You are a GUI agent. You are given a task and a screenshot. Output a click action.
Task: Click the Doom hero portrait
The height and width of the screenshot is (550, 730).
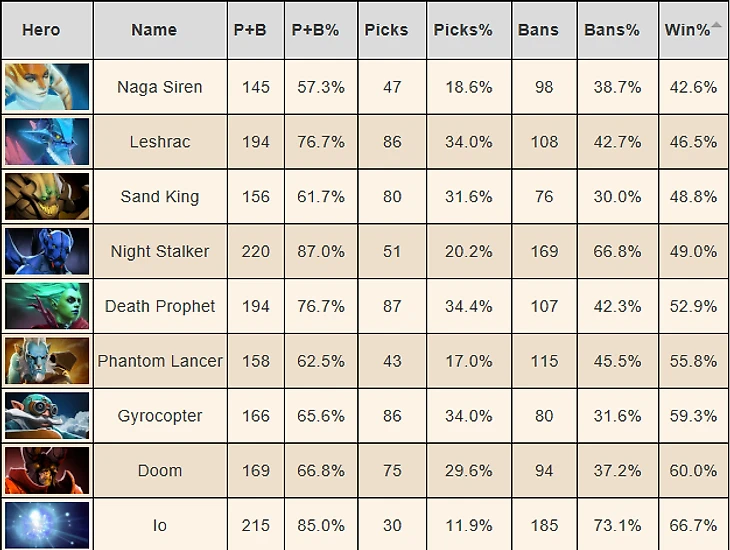pyautogui.click(x=47, y=470)
